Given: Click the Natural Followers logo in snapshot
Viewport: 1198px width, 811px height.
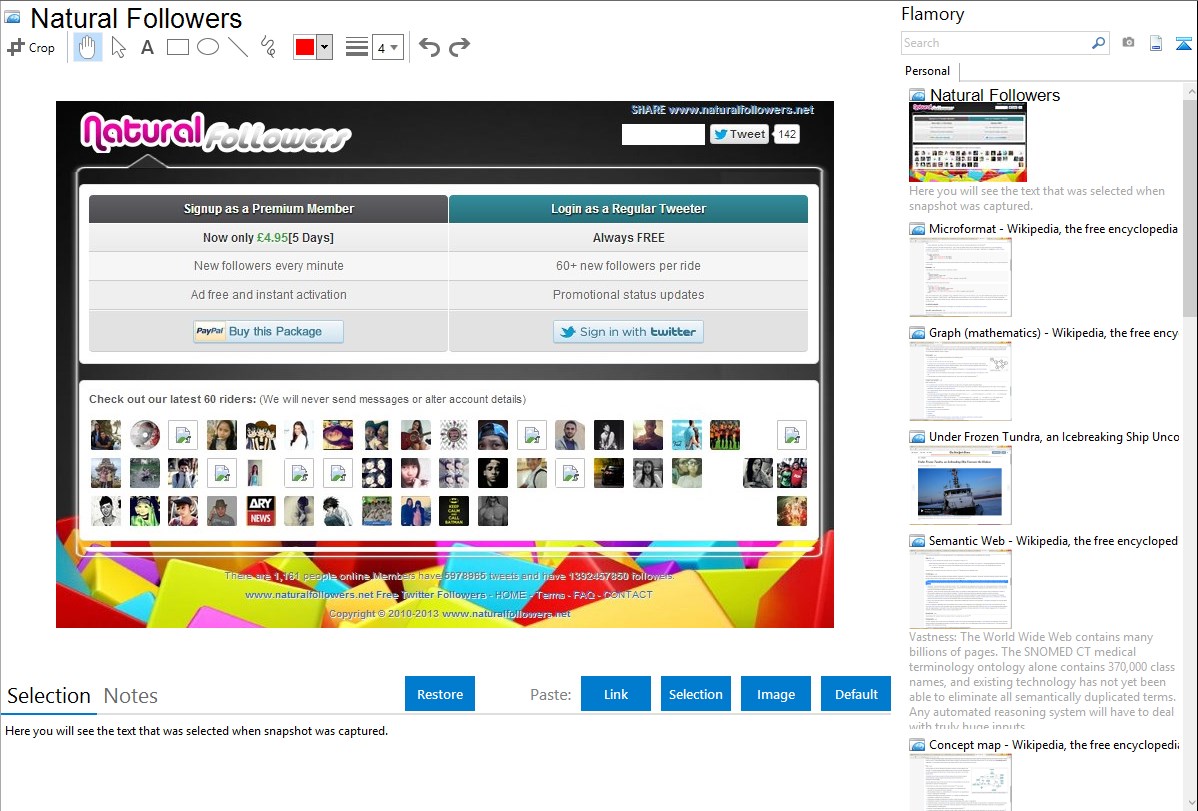Looking at the screenshot, I should point(215,132).
